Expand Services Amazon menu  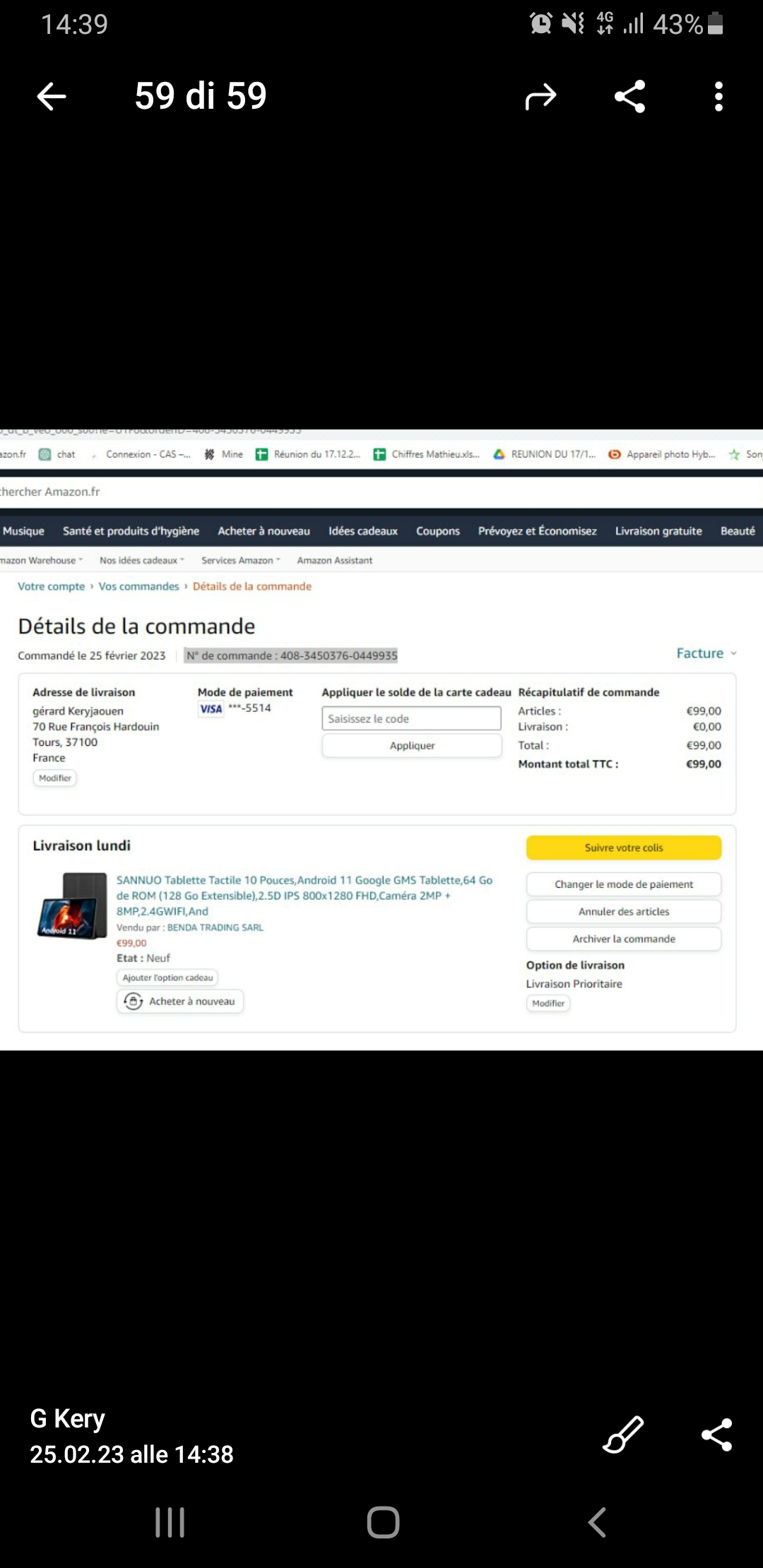tap(240, 560)
